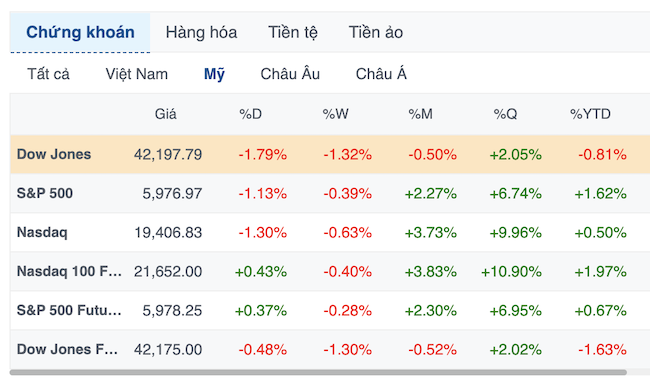Click the Giá column header
This screenshot has width=650, height=389.
165,114
